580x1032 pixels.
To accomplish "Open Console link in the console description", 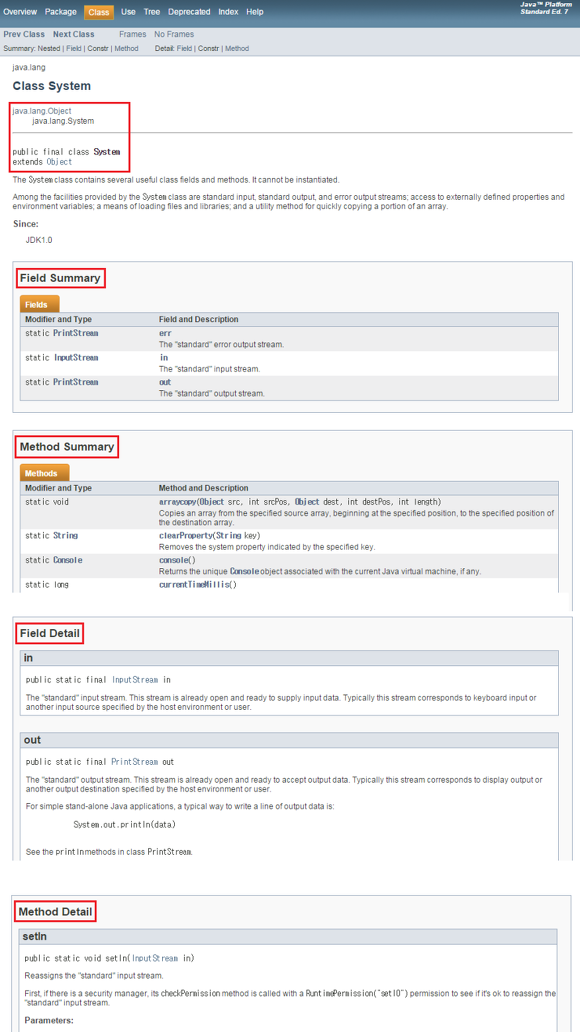I will click(245, 571).
